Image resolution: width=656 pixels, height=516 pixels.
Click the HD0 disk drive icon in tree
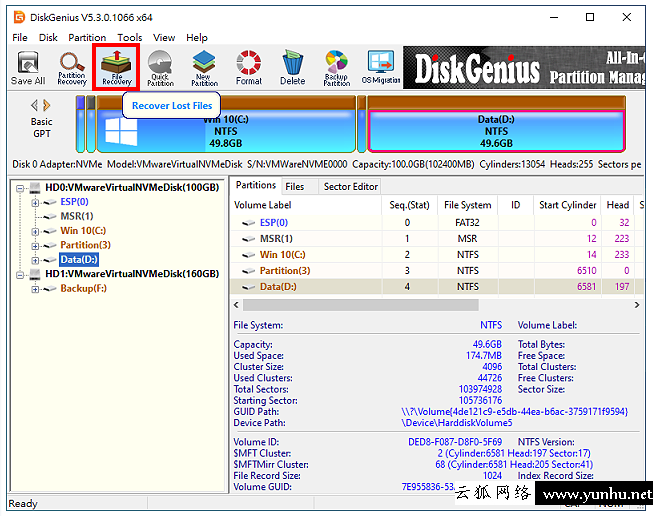[x=35, y=187]
